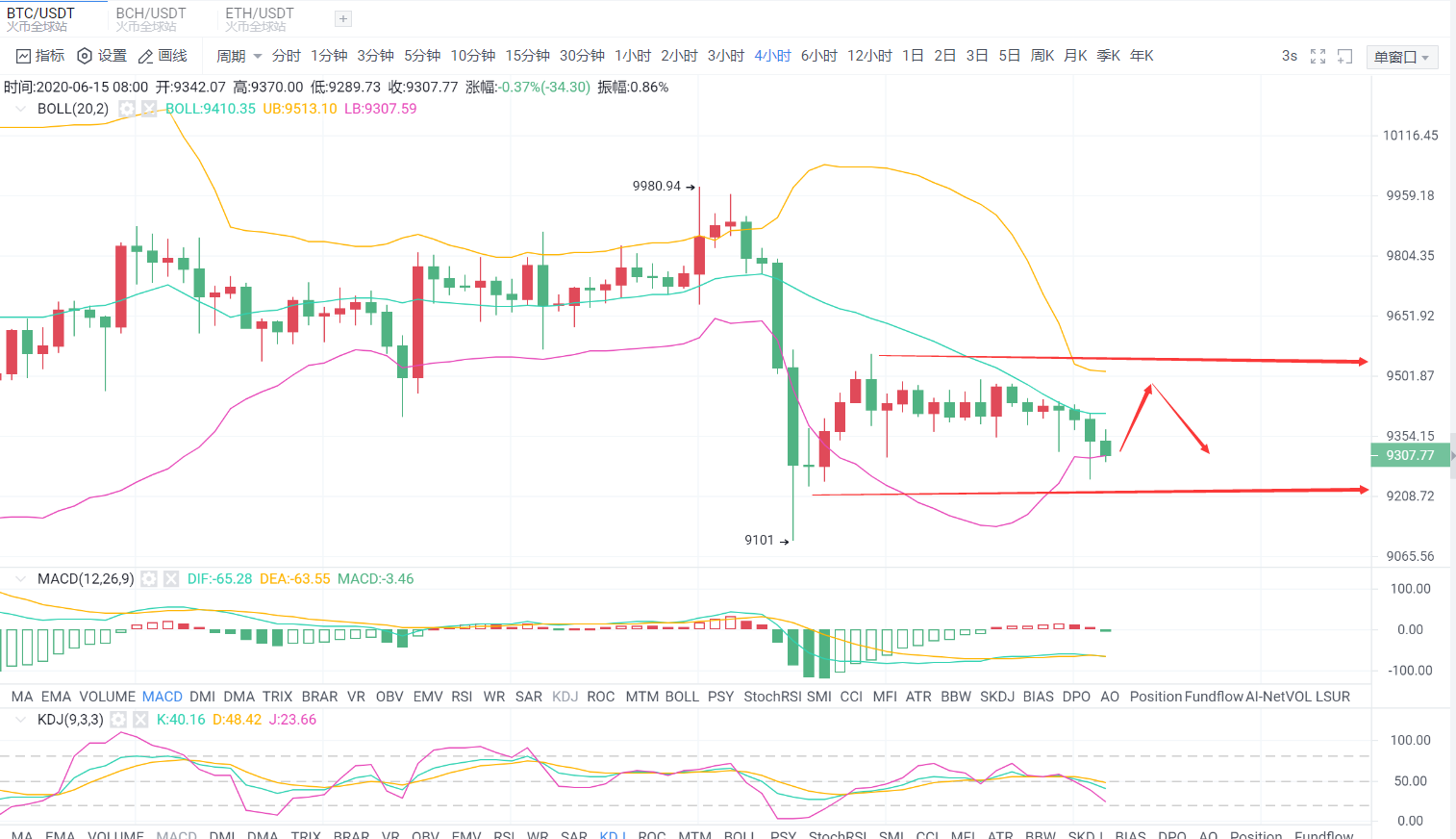Open the 单窗口 window layout dropdown
Viewport: 1456px width, 839px height.
click(x=1401, y=57)
